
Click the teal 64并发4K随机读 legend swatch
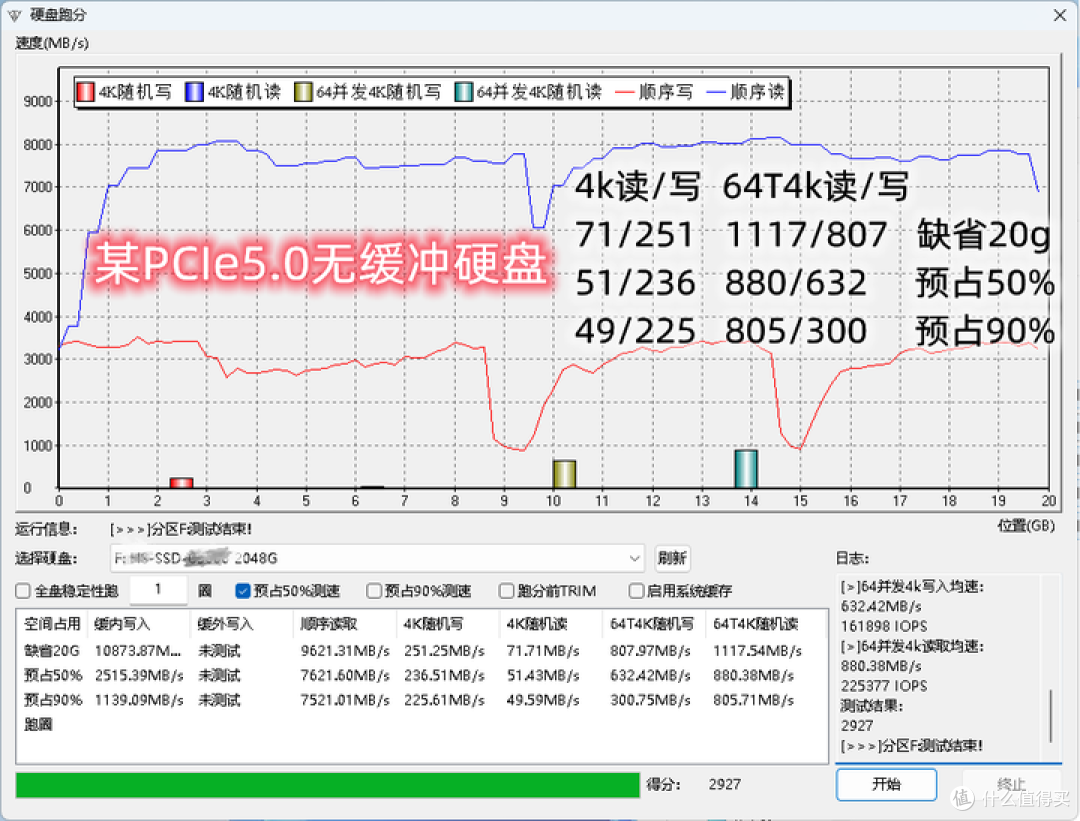tap(464, 92)
